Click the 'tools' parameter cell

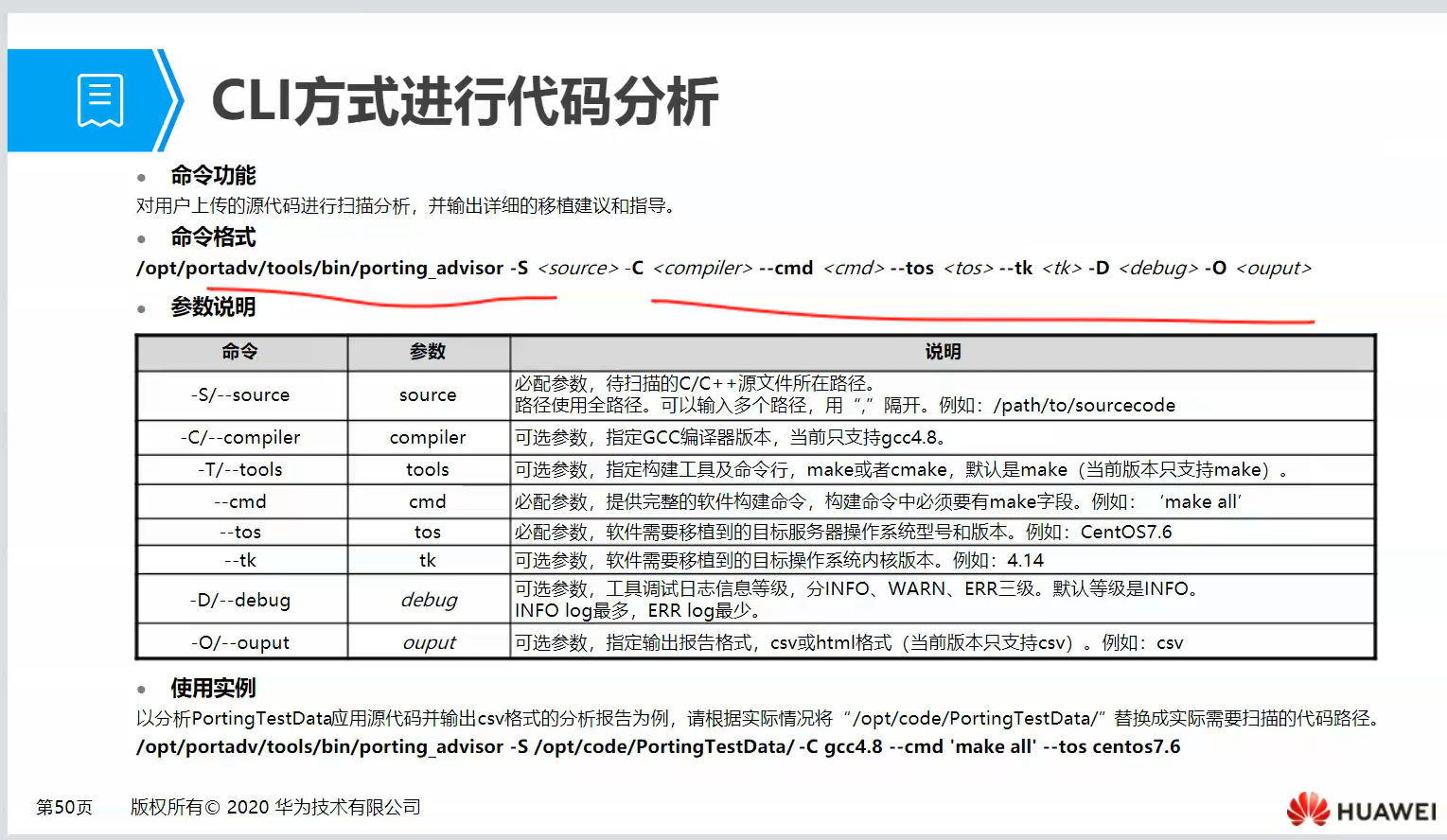point(428,470)
